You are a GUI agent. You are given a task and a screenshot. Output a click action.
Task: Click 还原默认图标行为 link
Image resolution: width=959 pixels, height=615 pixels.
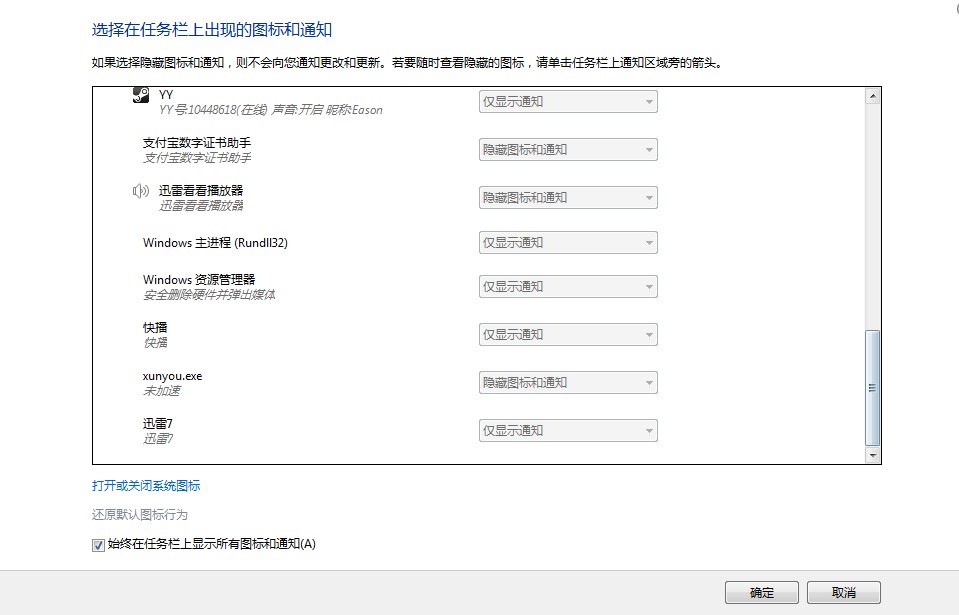(140, 515)
